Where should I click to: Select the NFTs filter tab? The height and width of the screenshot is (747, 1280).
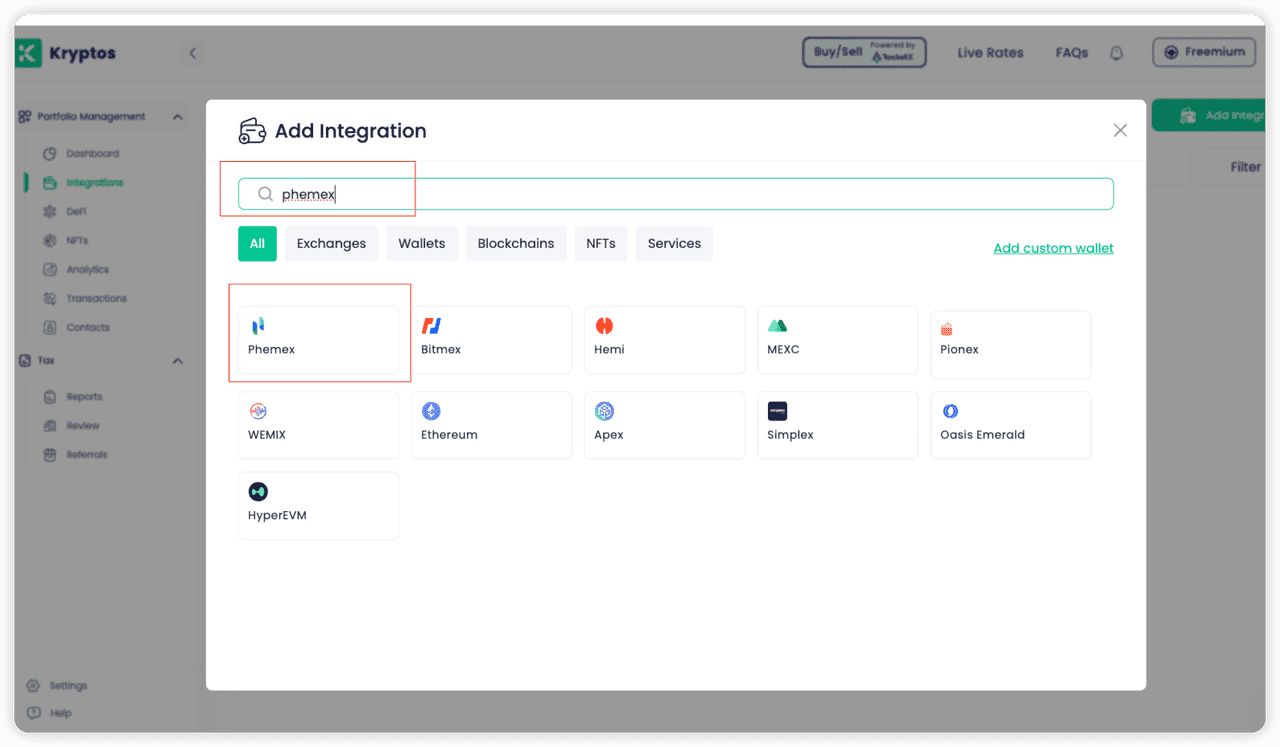coord(601,244)
